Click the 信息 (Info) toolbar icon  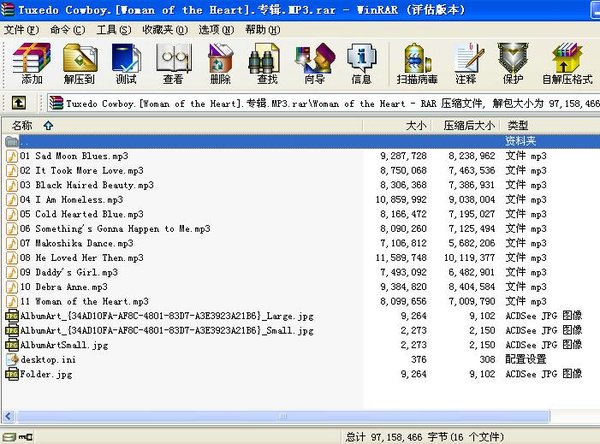tap(362, 63)
